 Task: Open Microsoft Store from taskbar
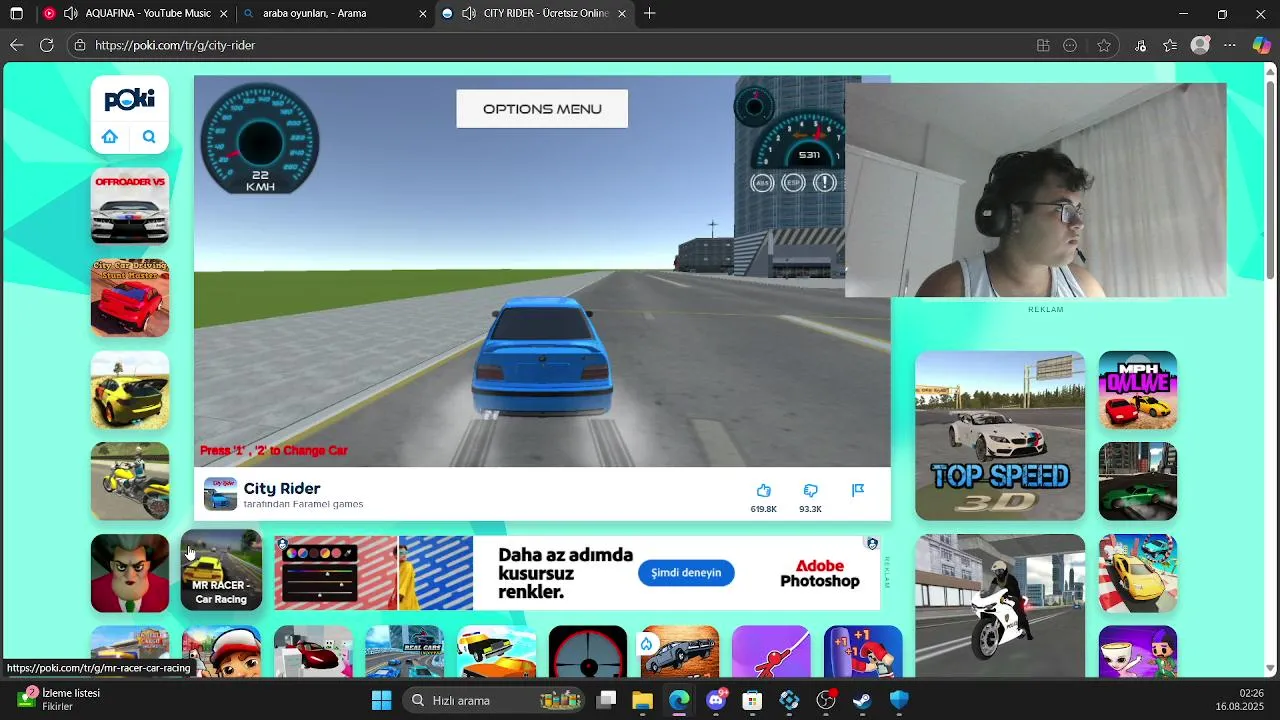752,700
